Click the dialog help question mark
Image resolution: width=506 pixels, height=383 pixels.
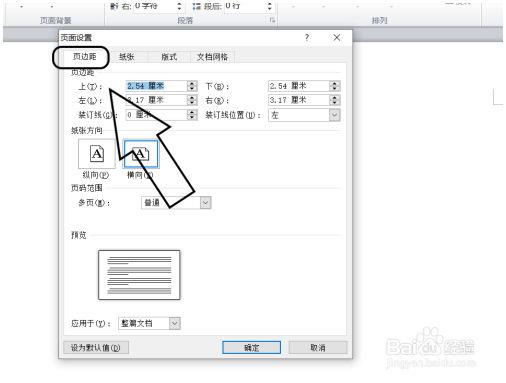click(307, 37)
